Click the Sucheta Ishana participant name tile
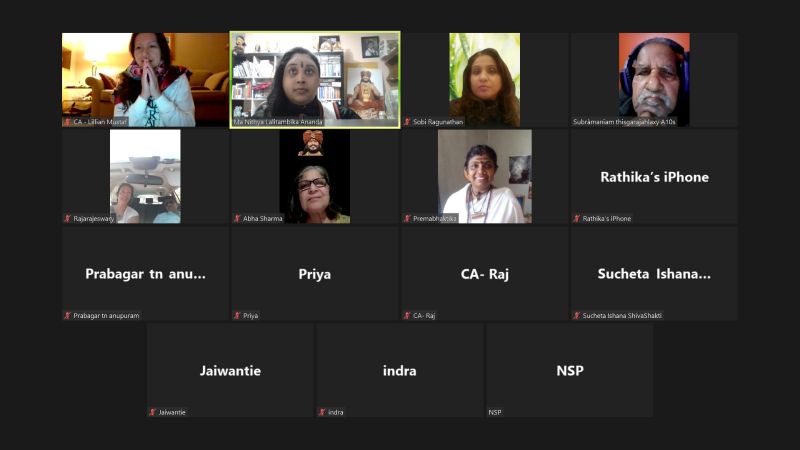The width and height of the screenshot is (800, 450). pyautogui.click(x=654, y=273)
